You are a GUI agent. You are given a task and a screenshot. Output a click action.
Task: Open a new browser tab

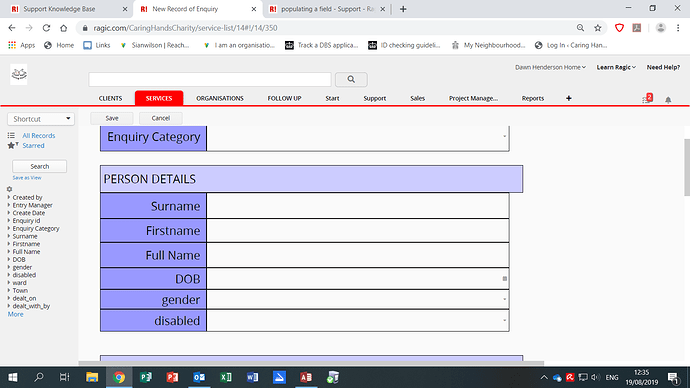tap(403, 9)
